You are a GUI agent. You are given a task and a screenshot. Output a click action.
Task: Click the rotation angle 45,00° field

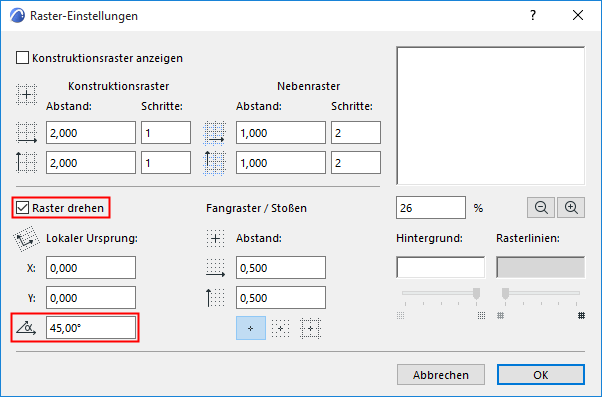click(x=91, y=328)
